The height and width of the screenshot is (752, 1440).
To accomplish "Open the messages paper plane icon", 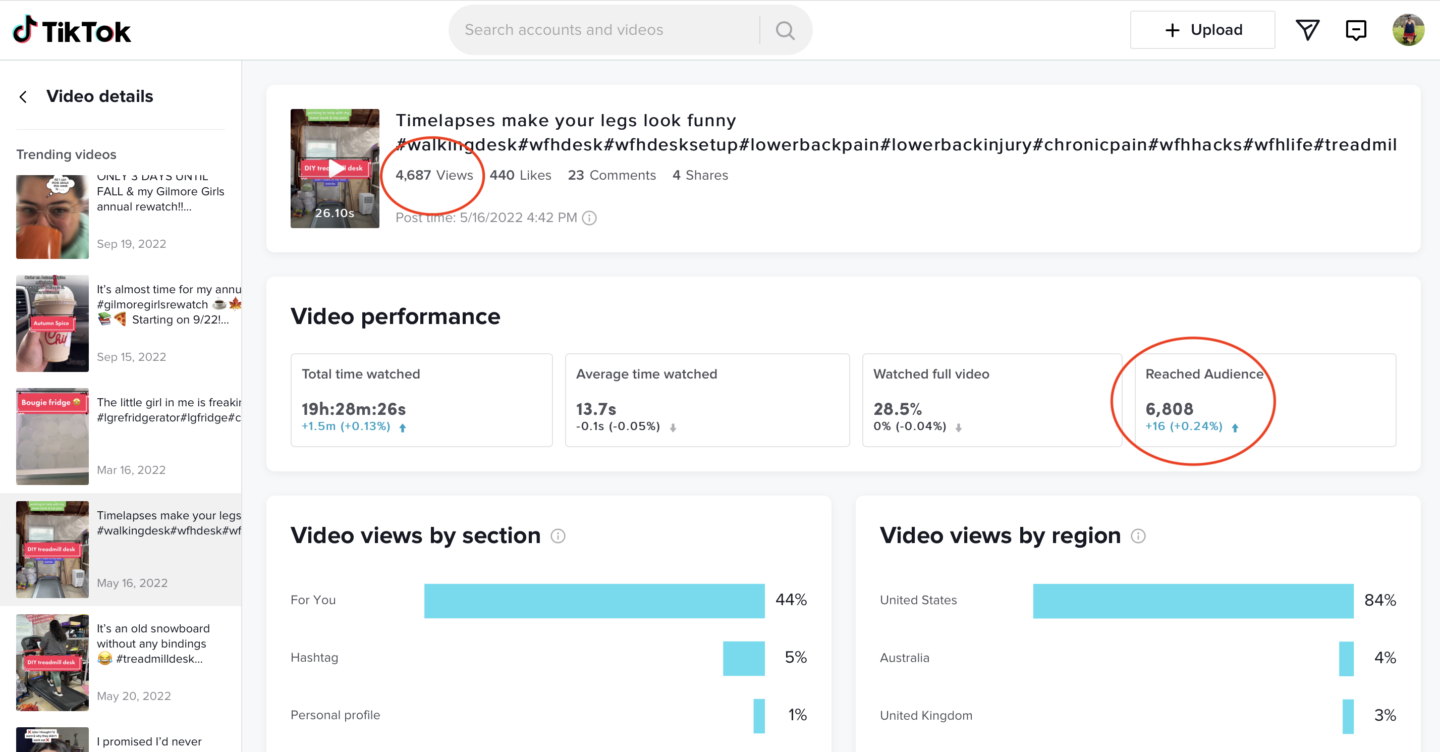I will point(1307,30).
